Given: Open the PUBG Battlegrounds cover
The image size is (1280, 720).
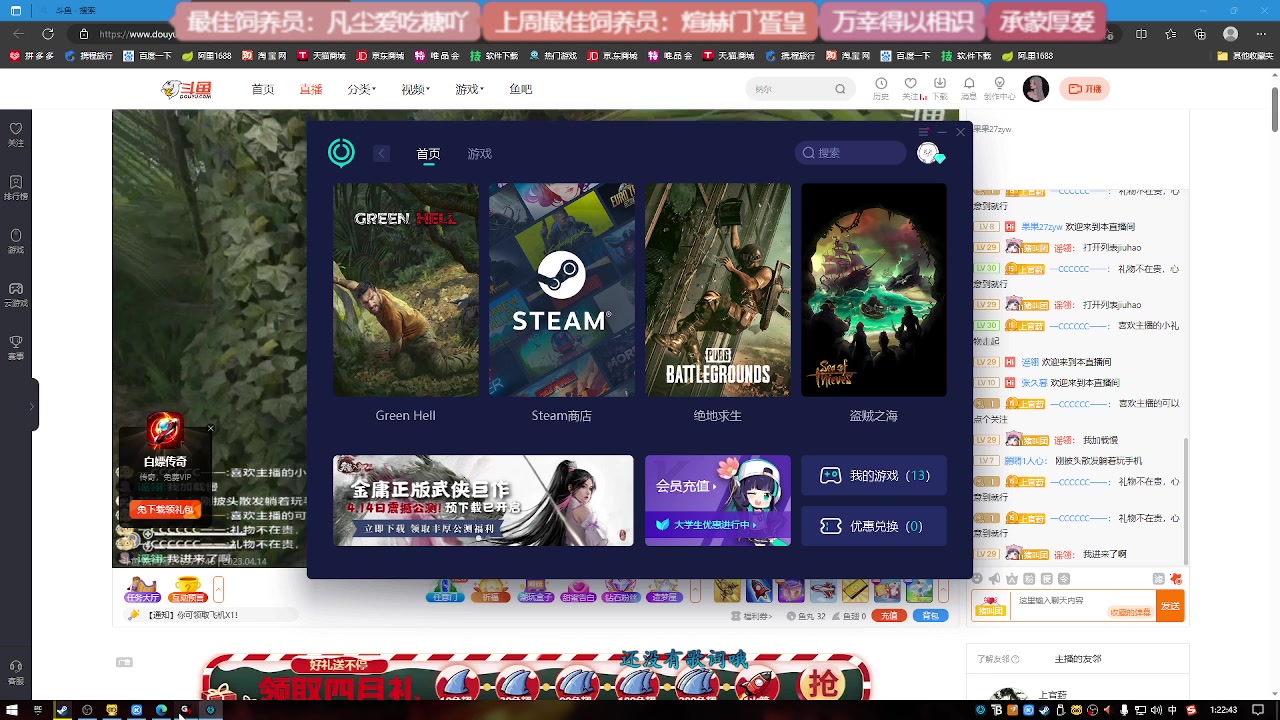Looking at the screenshot, I should coord(717,289).
